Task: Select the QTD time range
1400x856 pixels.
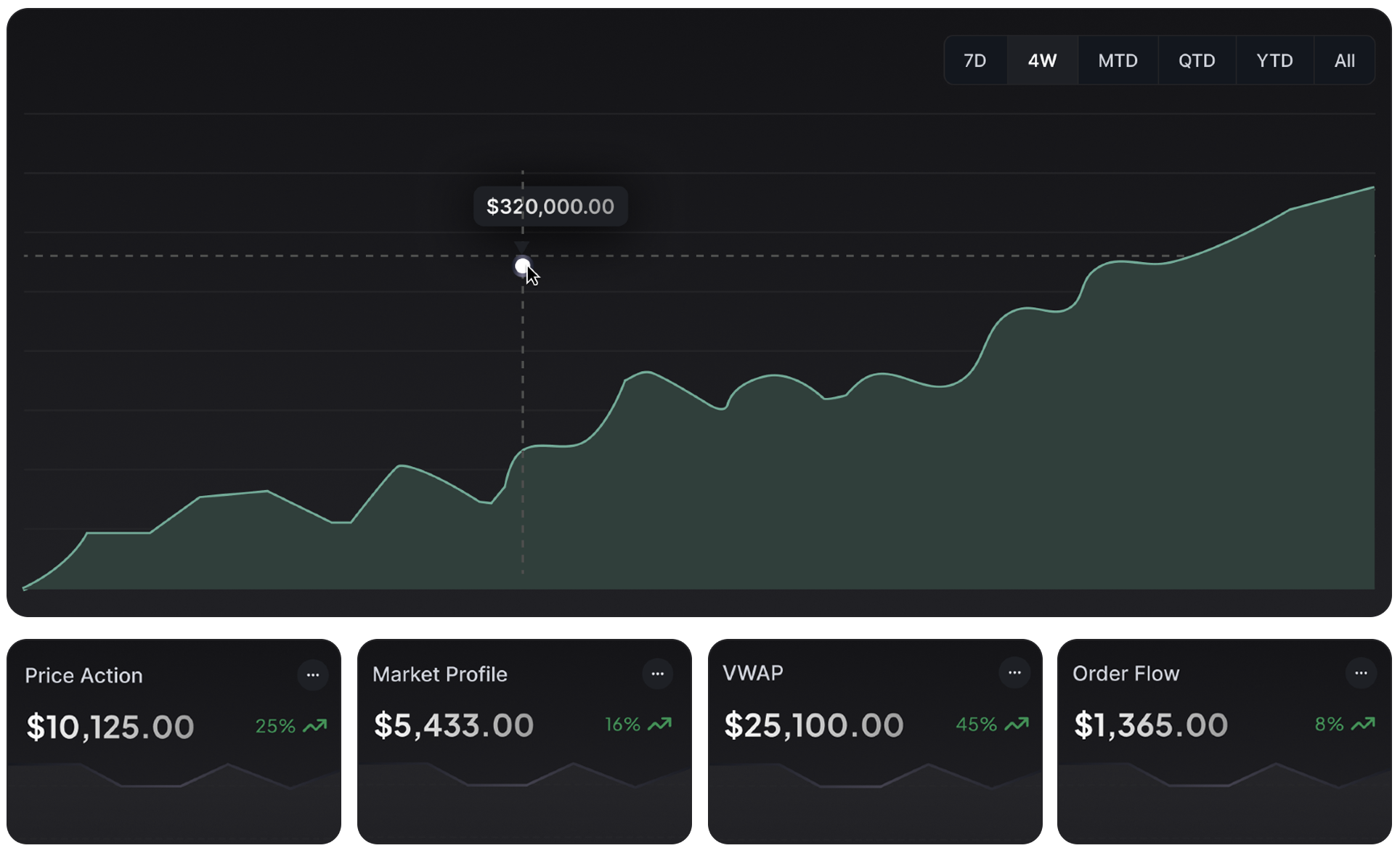Action: click(1197, 60)
